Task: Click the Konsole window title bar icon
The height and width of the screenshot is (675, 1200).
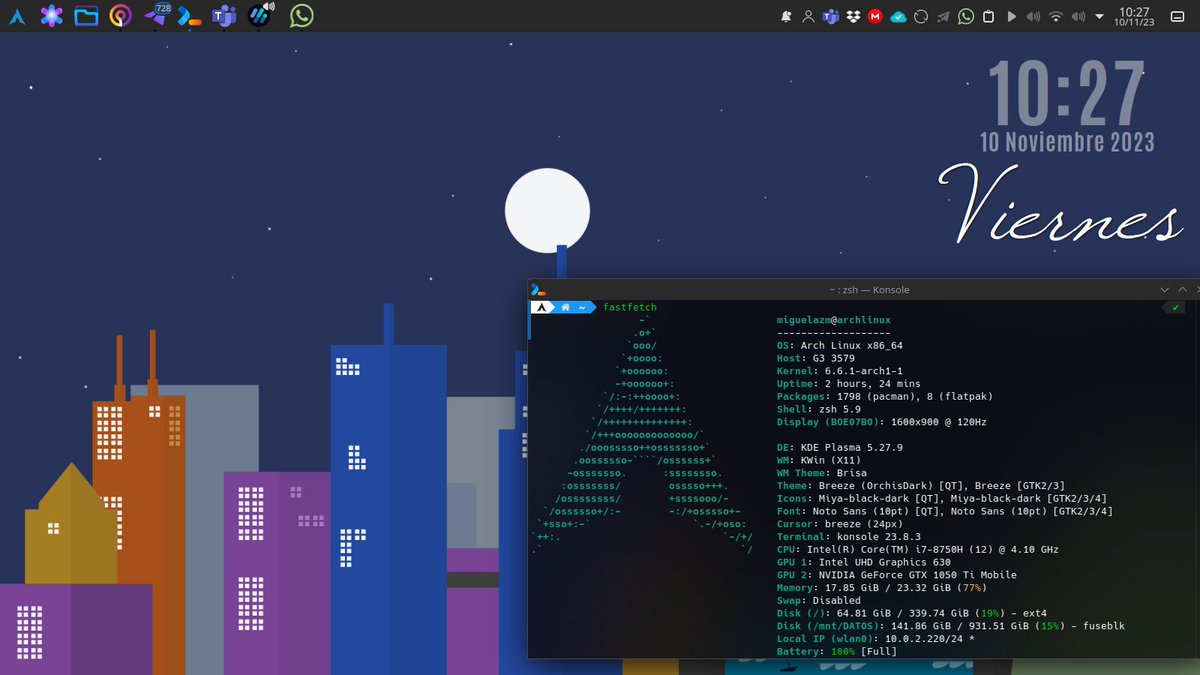Action: pyautogui.click(x=537, y=289)
